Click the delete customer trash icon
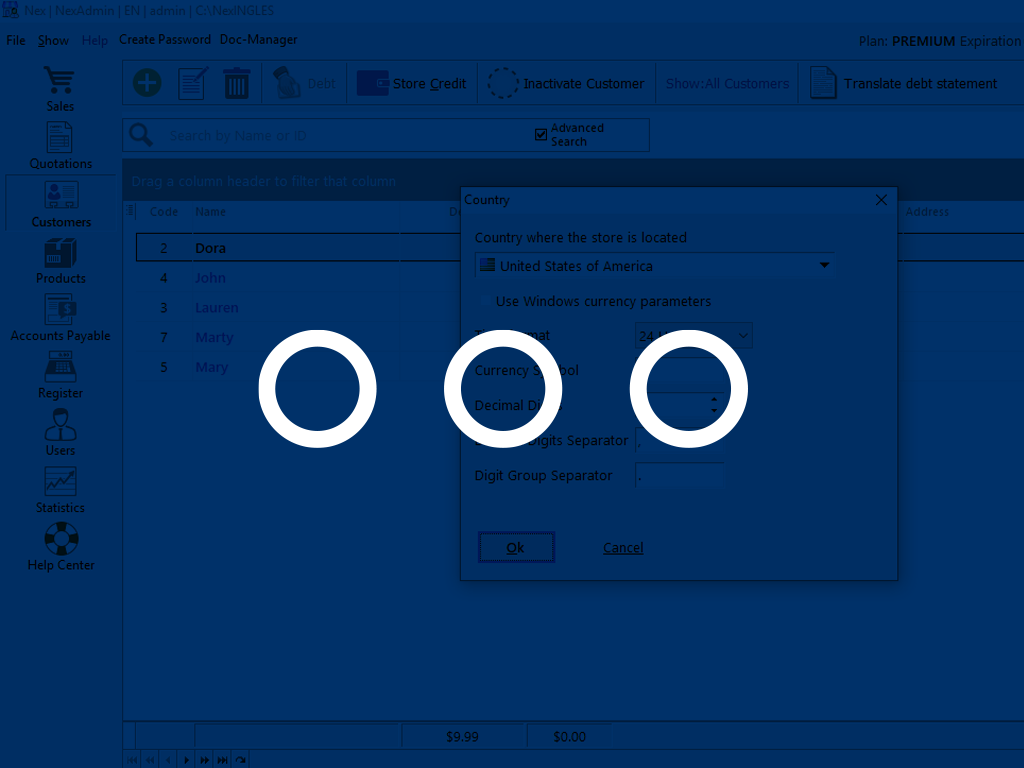This screenshot has width=1024, height=768. click(236, 83)
